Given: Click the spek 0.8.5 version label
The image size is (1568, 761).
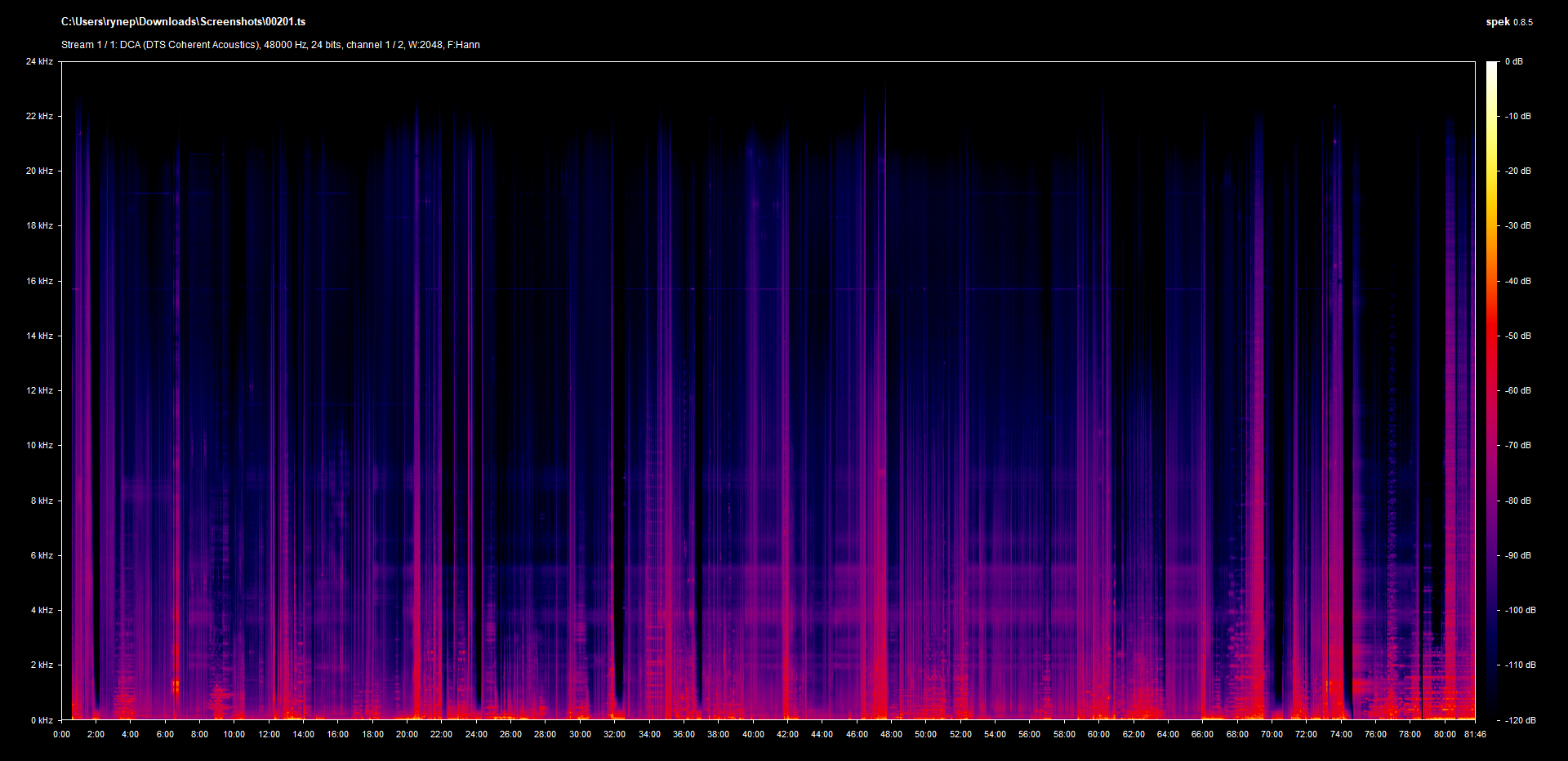Looking at the screenshot, I should [x=1508, y=22].
